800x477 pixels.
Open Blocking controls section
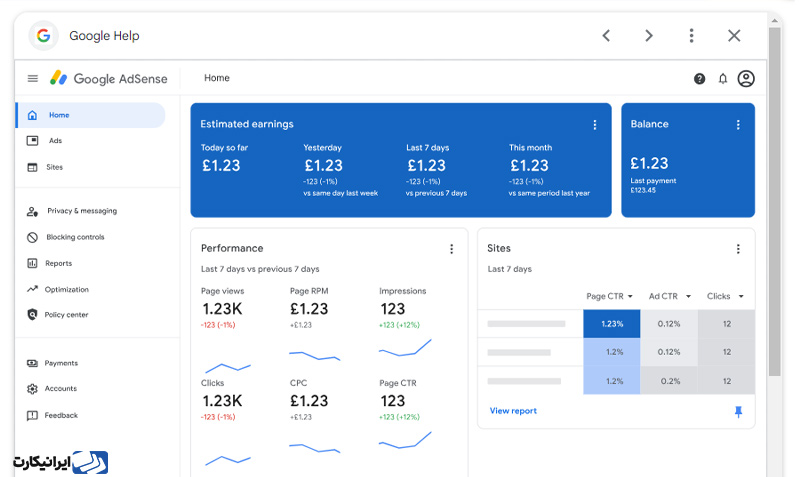[75, 237]
